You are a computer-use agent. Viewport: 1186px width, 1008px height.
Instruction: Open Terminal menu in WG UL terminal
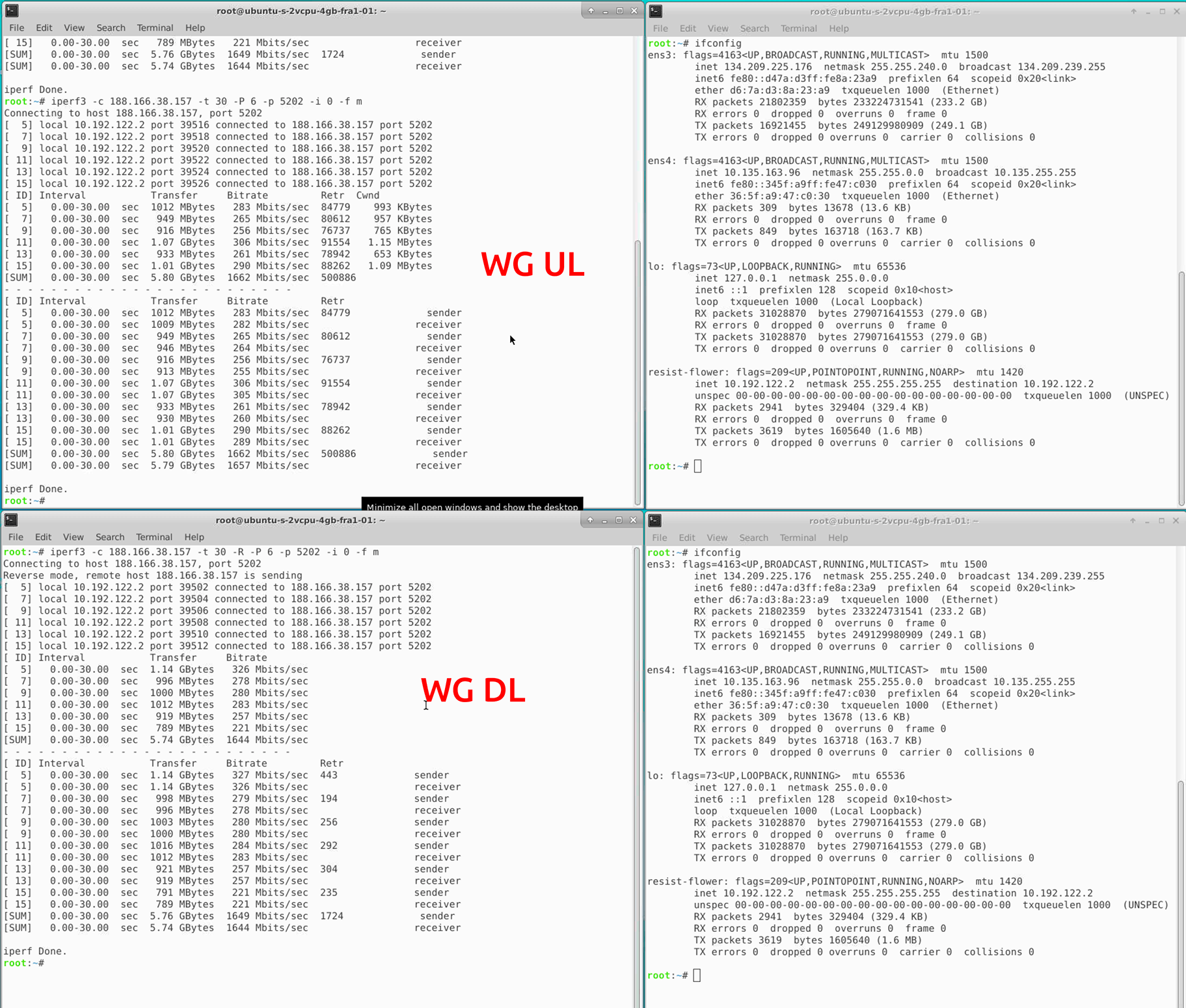coord(155,28)
